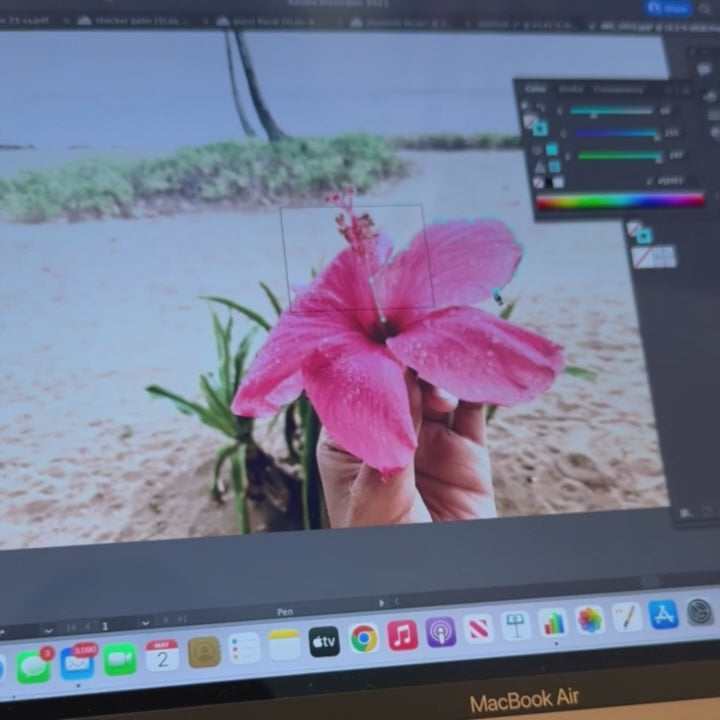This screenshot has height=720, width=720.
Task: Open Notes from the Dock
Action: pyautogui.click(x=284, y=645)
